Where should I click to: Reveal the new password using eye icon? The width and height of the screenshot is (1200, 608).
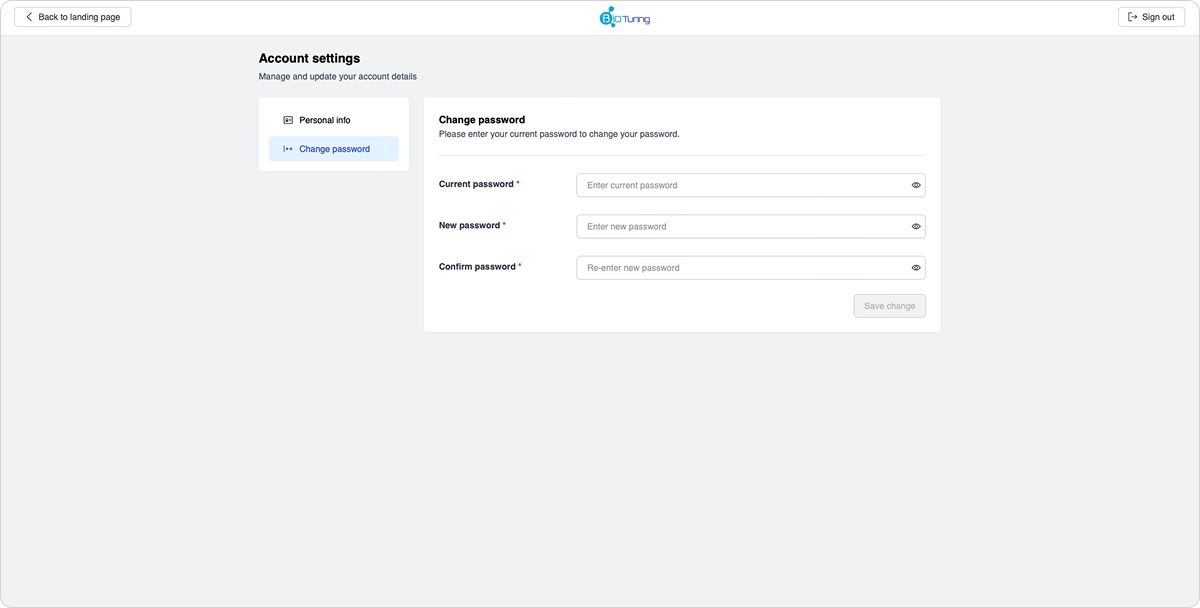pyautogui.click(x=915, y=227)
